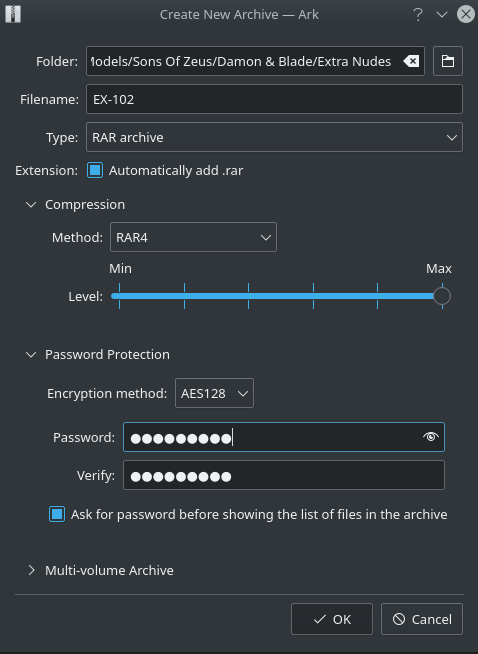
Task: Click the compression Level slider handle
Action: pyautogui.click(x=442, y=296)
